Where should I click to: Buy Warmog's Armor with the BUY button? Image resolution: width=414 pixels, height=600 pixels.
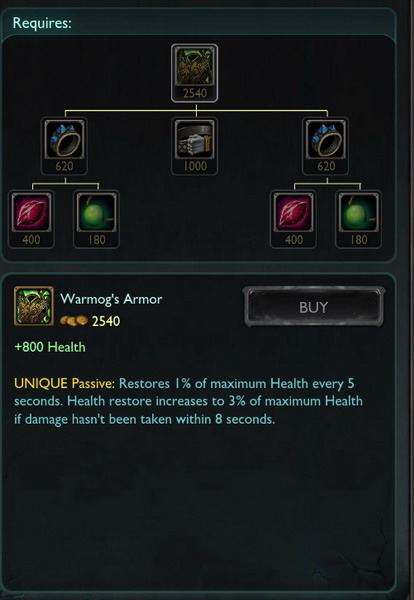pos(314,307)
